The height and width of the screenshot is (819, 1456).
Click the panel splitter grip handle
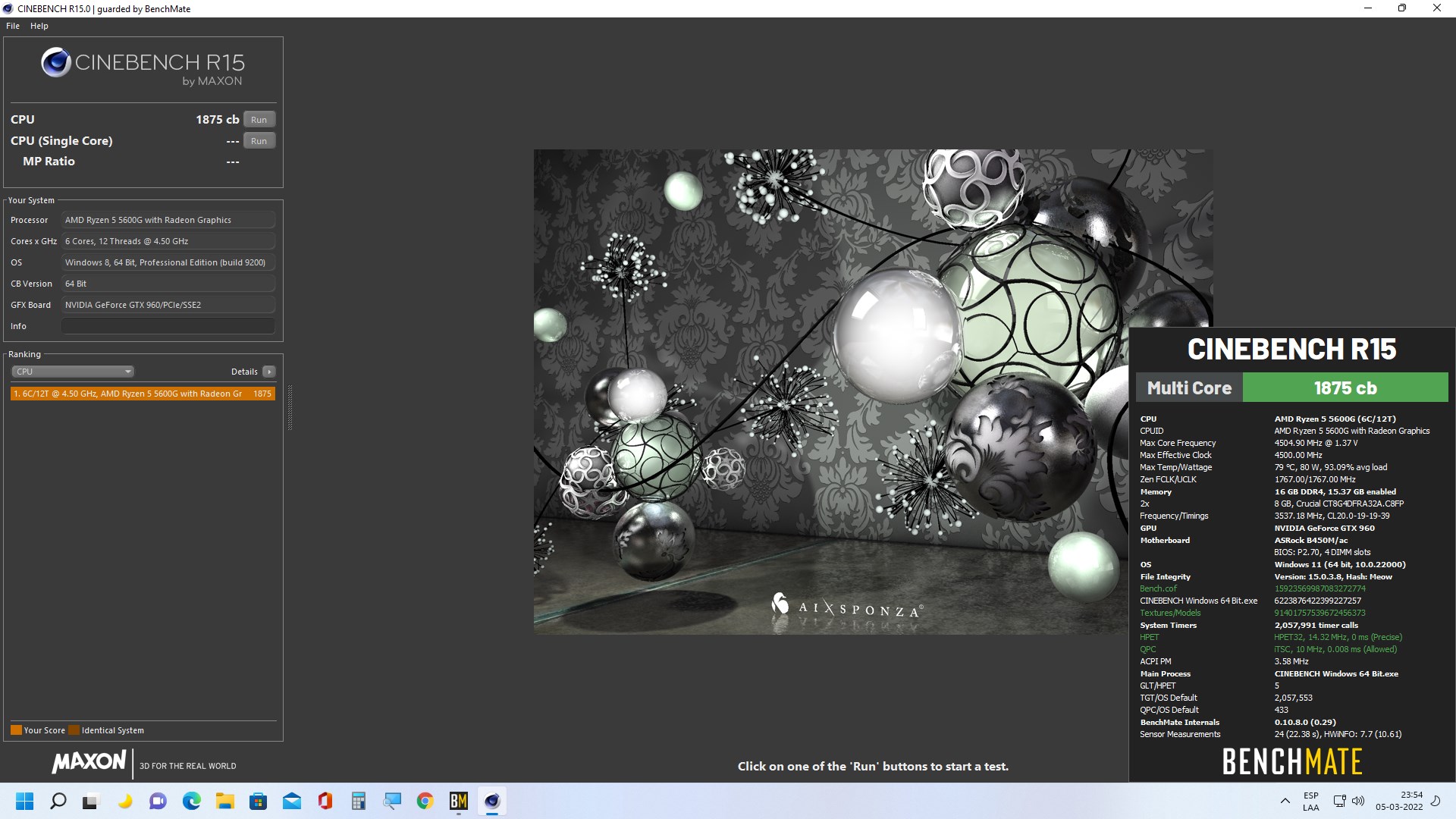(290, 407)
